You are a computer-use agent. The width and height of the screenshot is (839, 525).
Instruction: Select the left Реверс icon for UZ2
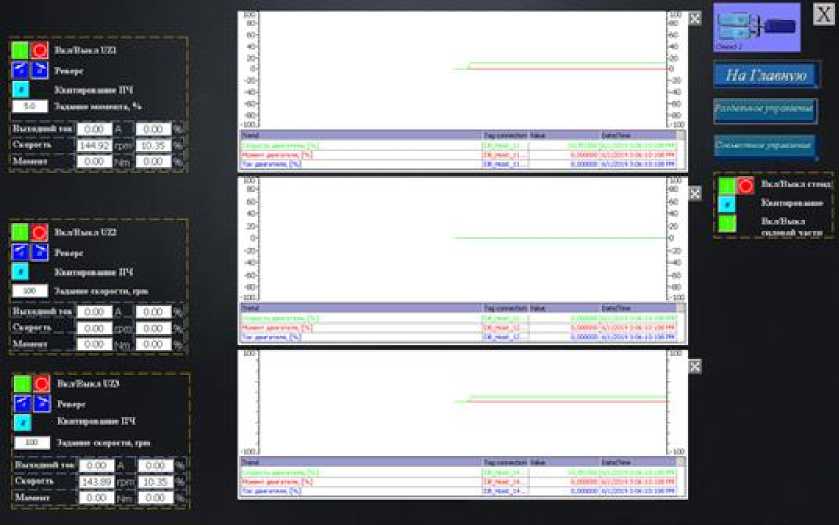[x=20, y=252]
